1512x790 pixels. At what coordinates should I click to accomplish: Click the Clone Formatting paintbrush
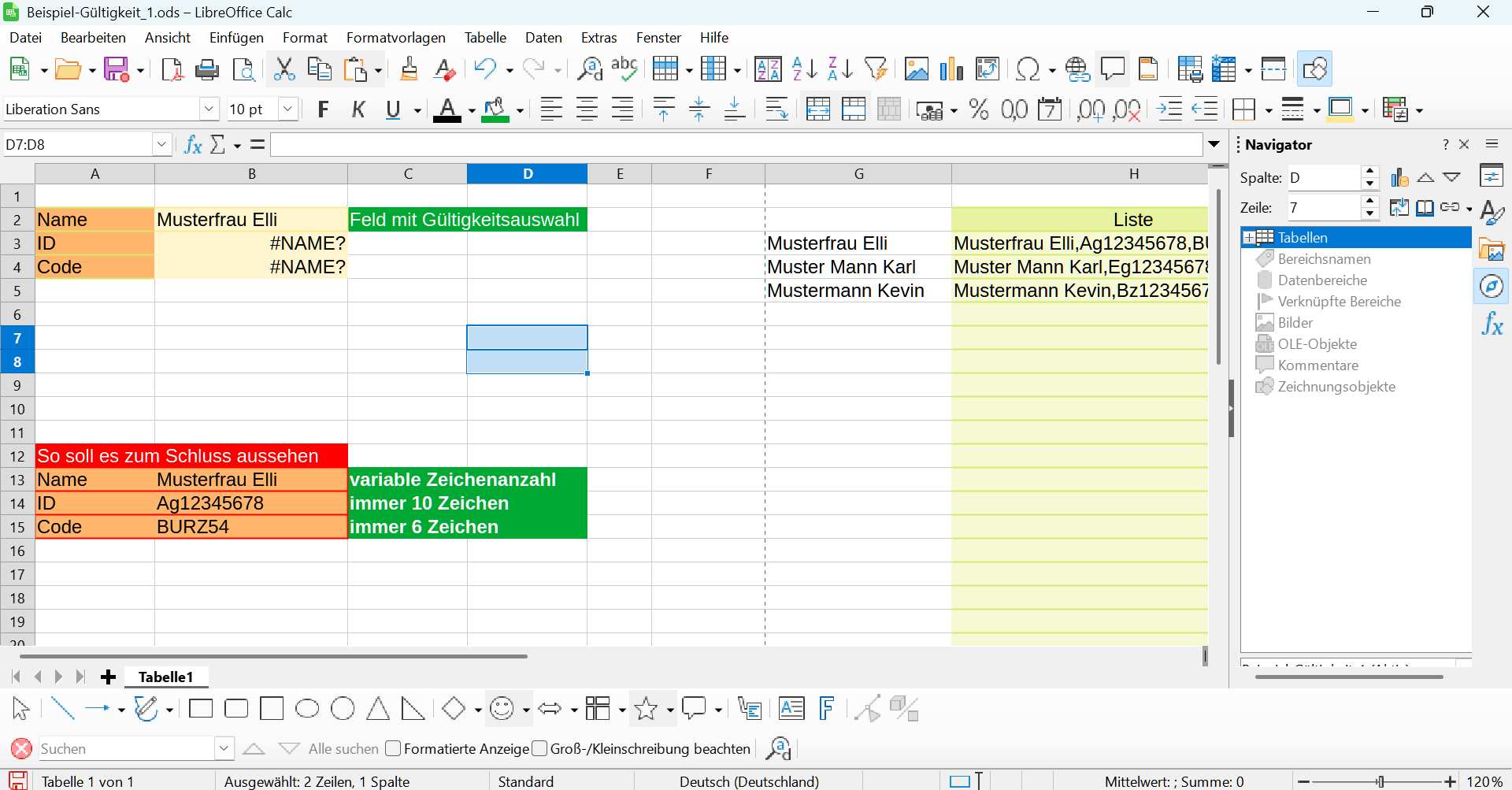[x=409, y=69]
